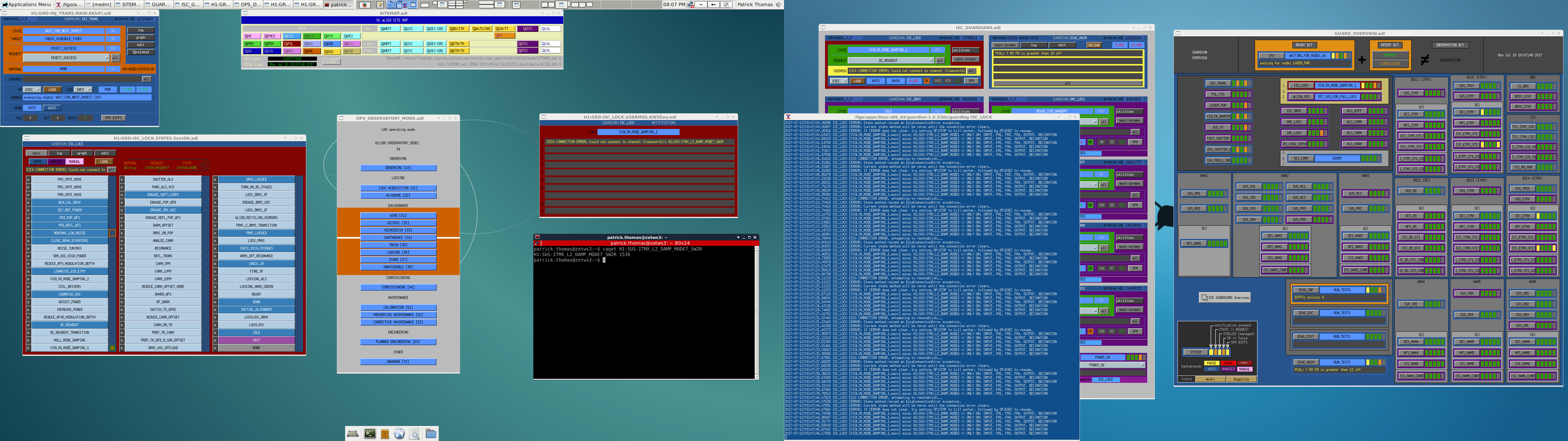Image resolution: width=1568 pixels, height=441 pixels.
Task: Click SPM DIFFS in the INJ_TRANS window
Action: pyautogui.click(x=113, y=118)
